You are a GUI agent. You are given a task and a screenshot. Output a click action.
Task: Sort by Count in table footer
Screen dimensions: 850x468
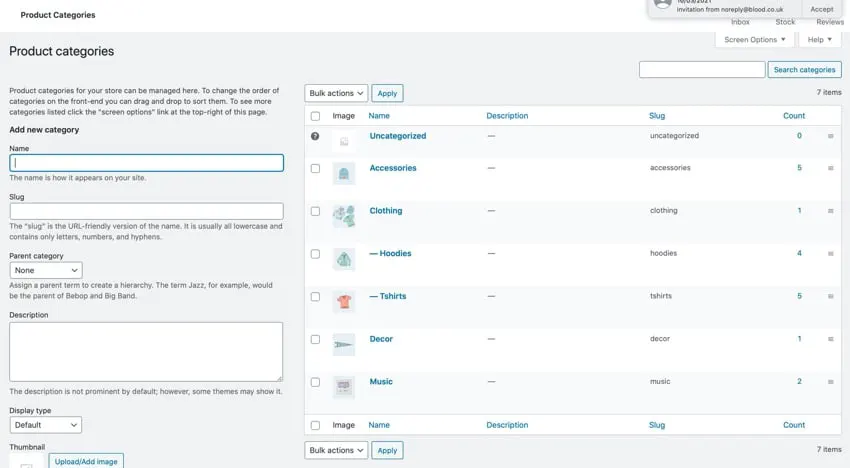794,425
